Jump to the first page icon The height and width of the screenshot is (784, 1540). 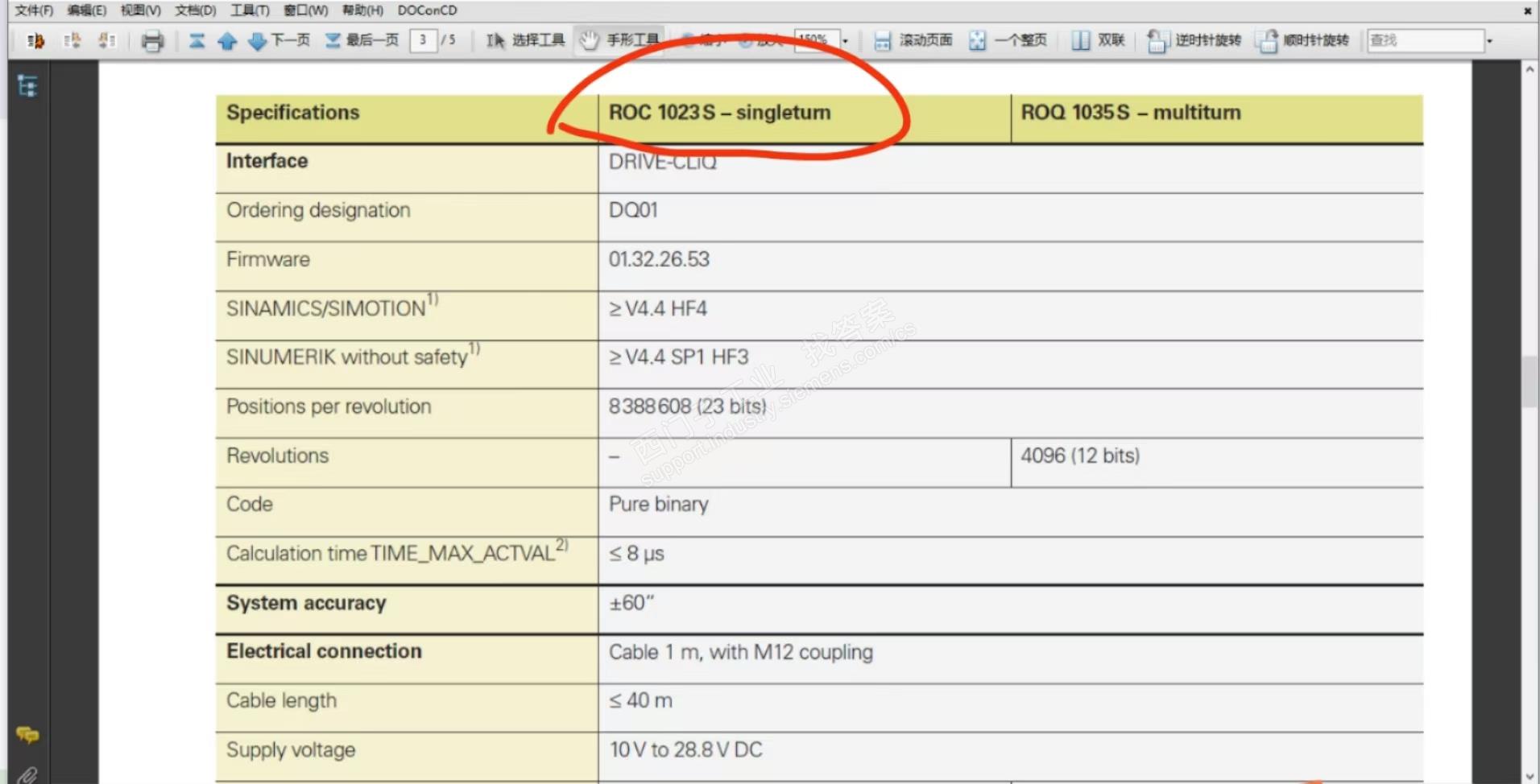click(x=197, y=40)
